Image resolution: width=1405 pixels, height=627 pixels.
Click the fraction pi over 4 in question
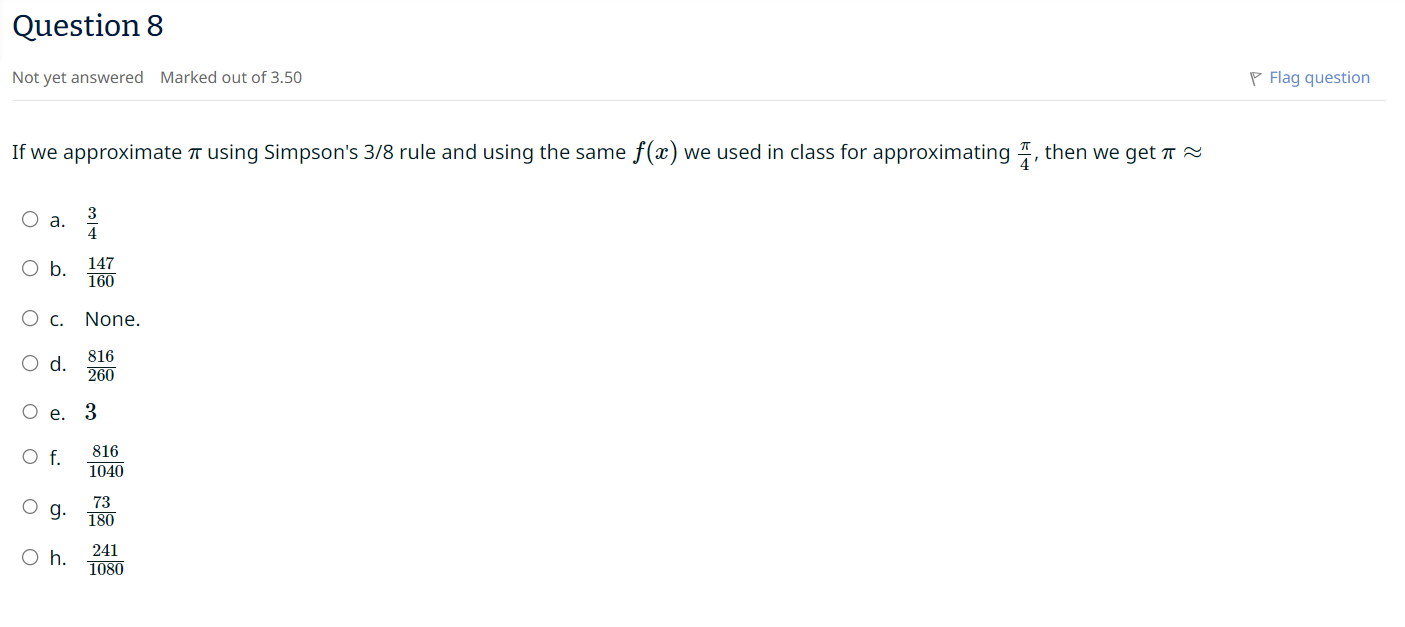(1022, 152)
